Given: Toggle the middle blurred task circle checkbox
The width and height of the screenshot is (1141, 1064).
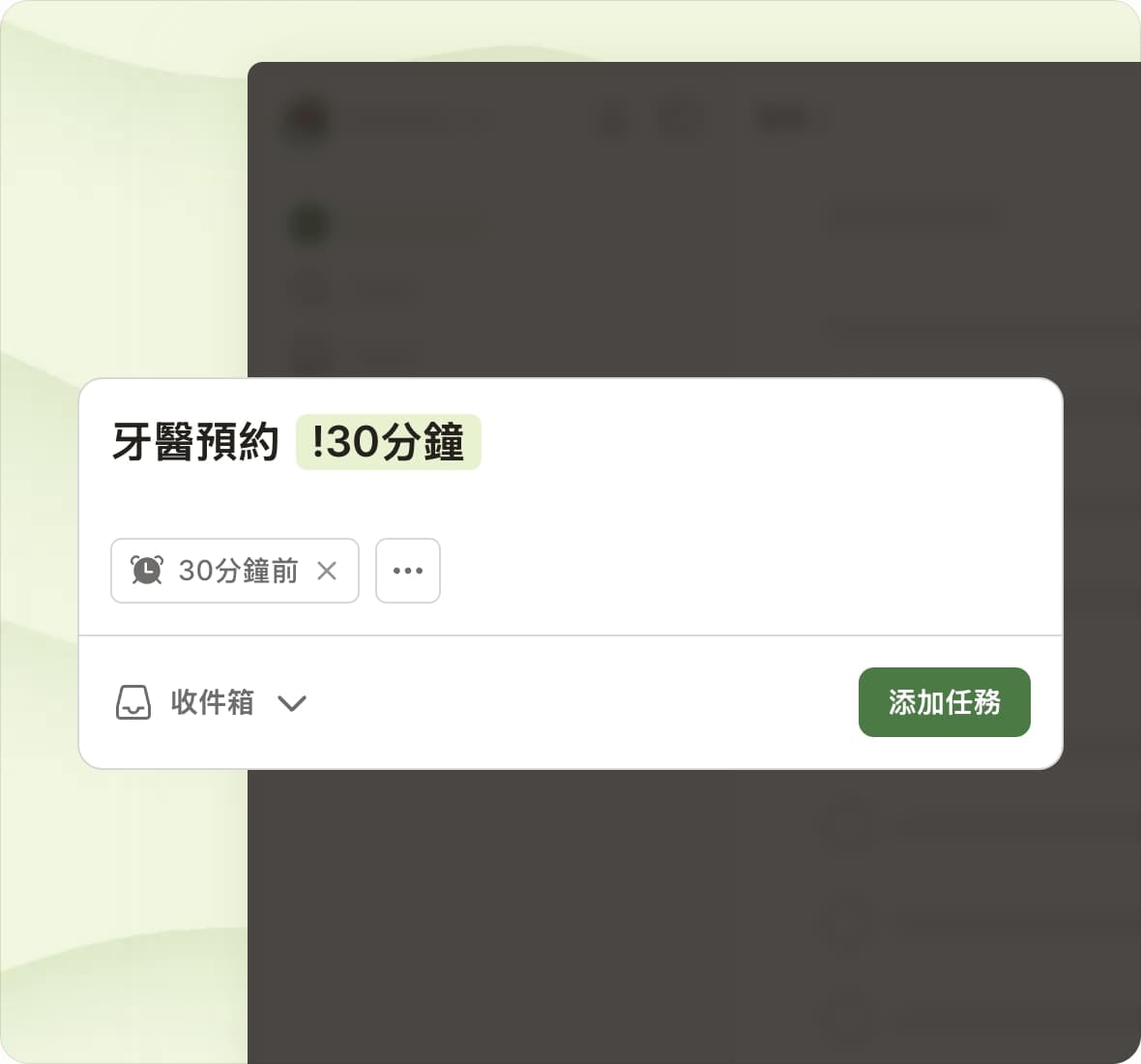Looking at the screenshot, I should pyautogui.click(x=848, y=919).
